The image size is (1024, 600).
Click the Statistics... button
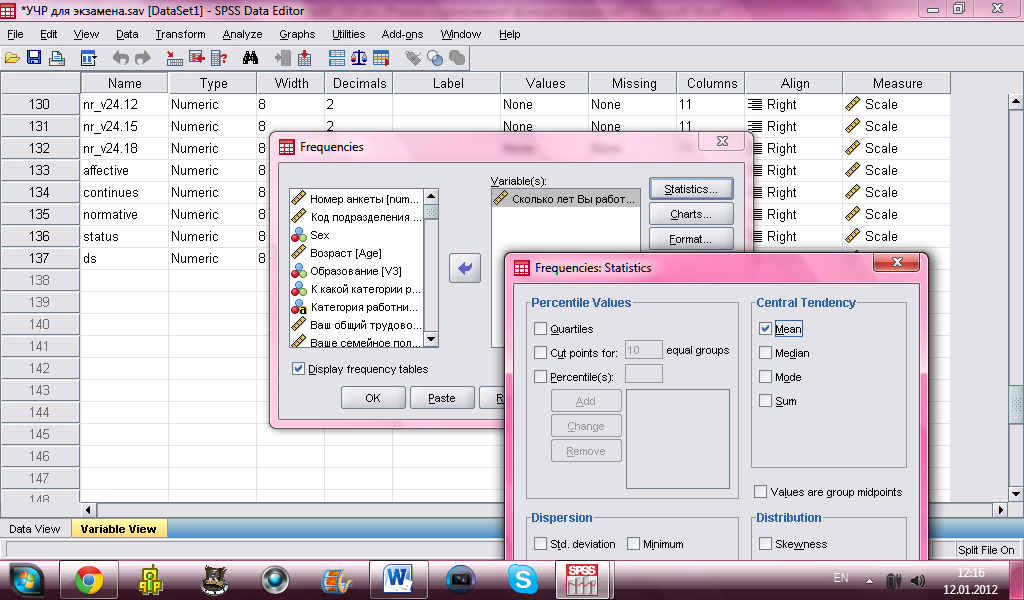[691, 189]
